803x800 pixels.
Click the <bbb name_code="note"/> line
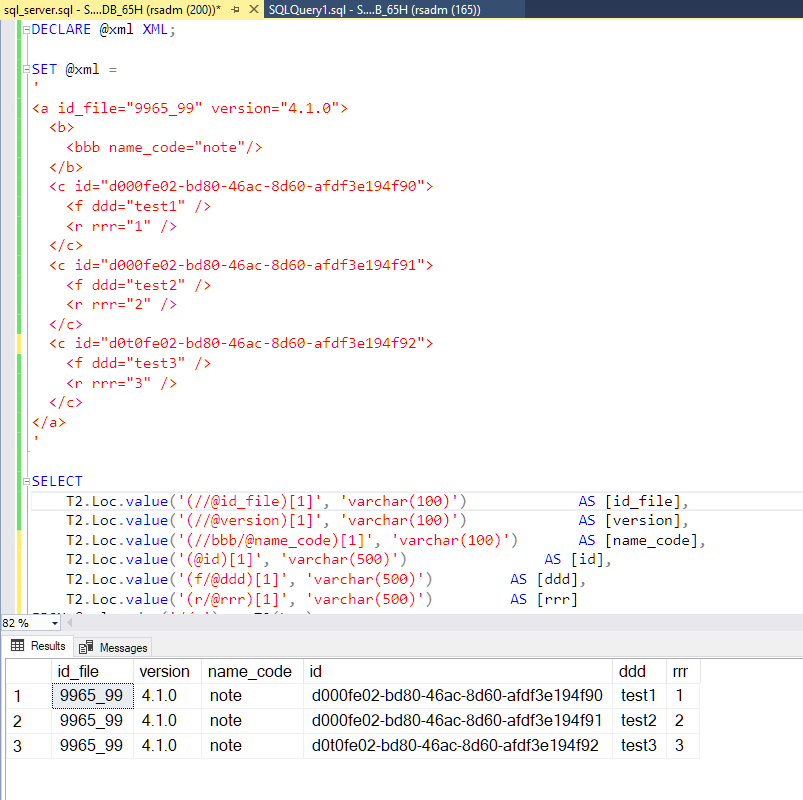[x=164, y=148]
